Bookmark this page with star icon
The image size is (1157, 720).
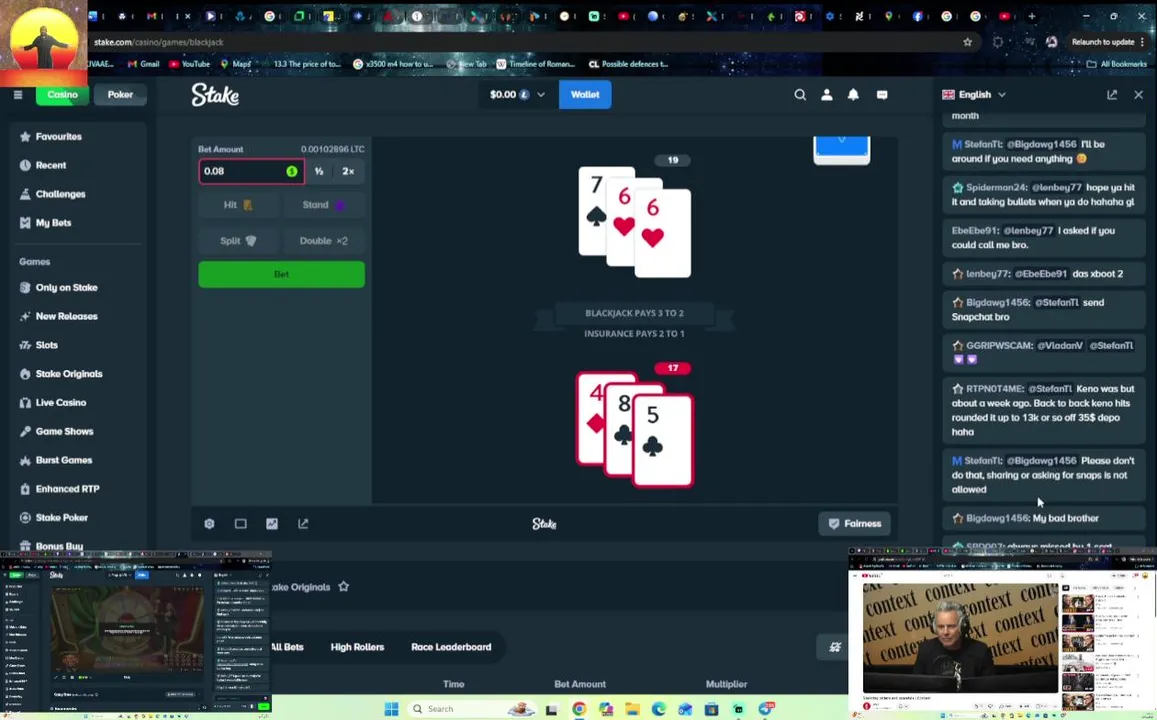coord(967,42)
